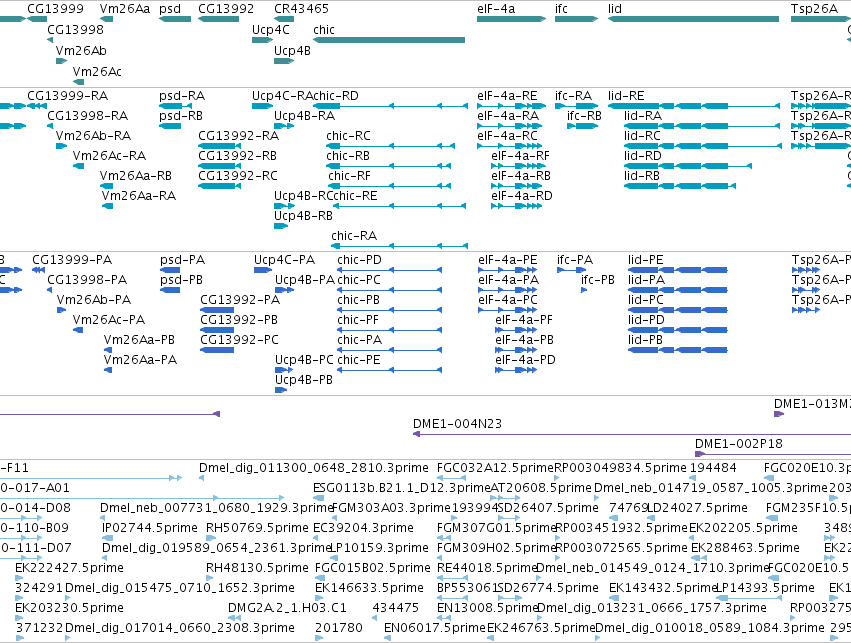
Task: Select the IP02744.5prime EST label
Action: click(x=150, y=529)
